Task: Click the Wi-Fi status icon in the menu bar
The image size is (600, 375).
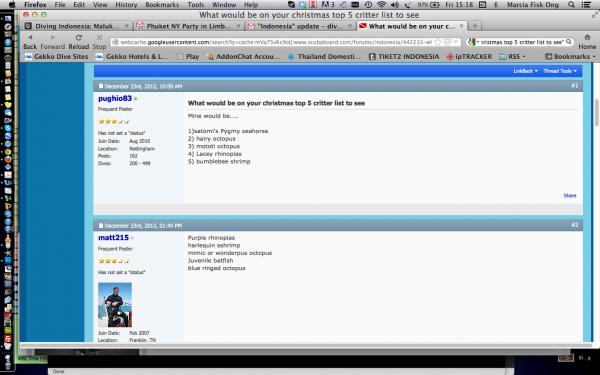Action: coord(381,5)
